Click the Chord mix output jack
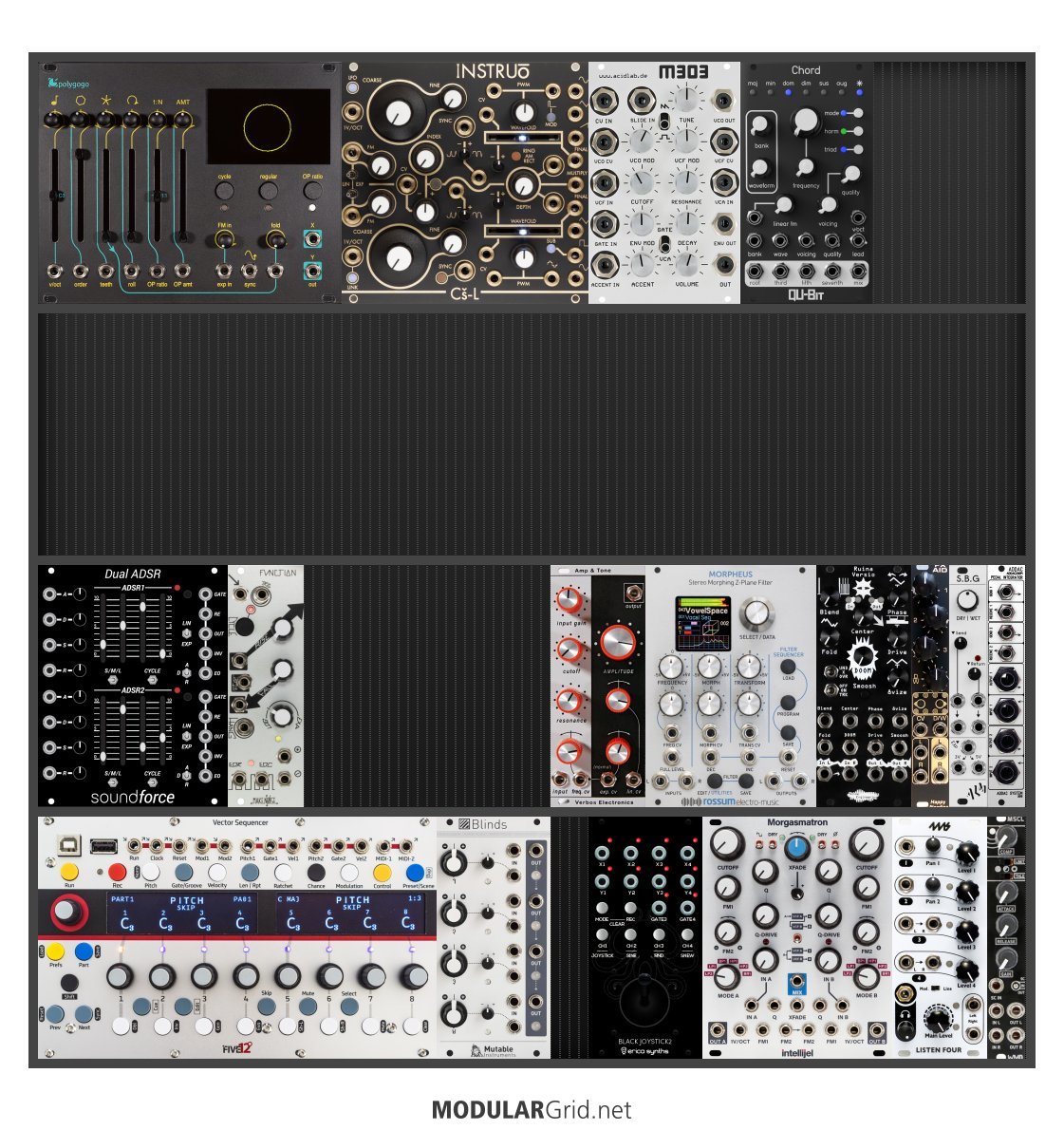This screenshot has width=1064, height=1130. (x=858, y=272)
